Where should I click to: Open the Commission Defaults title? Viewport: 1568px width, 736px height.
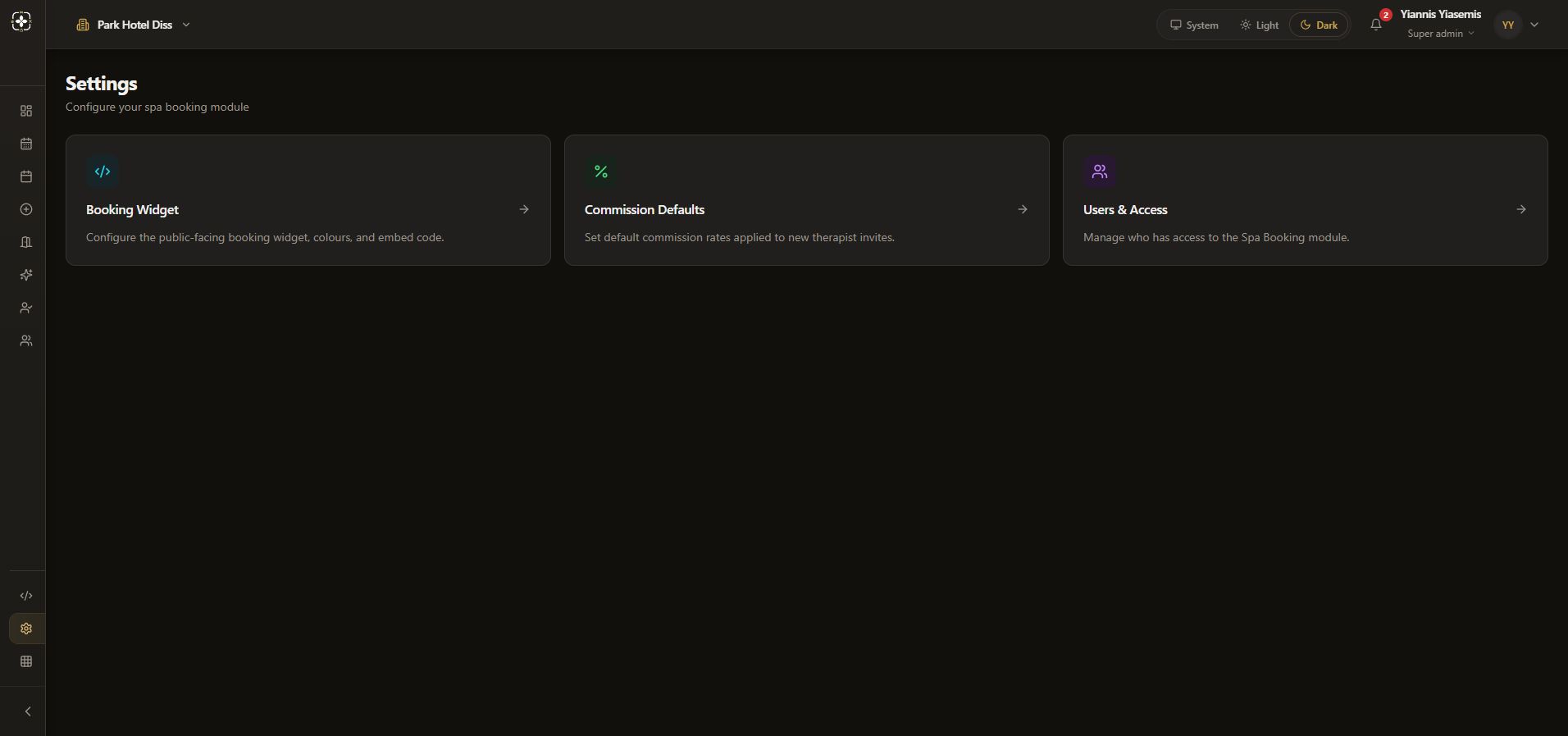pos(645,209)
